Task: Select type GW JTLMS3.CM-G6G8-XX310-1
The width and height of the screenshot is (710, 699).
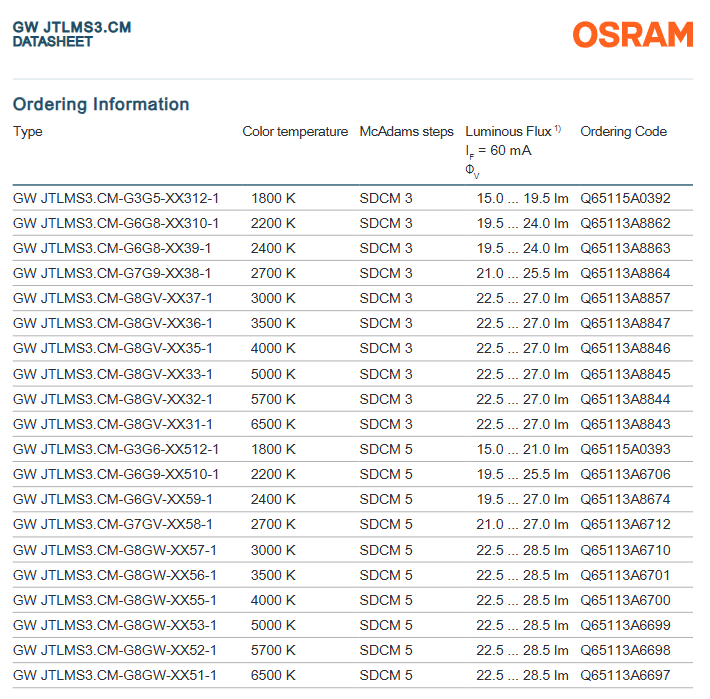Action: (116, 223)
